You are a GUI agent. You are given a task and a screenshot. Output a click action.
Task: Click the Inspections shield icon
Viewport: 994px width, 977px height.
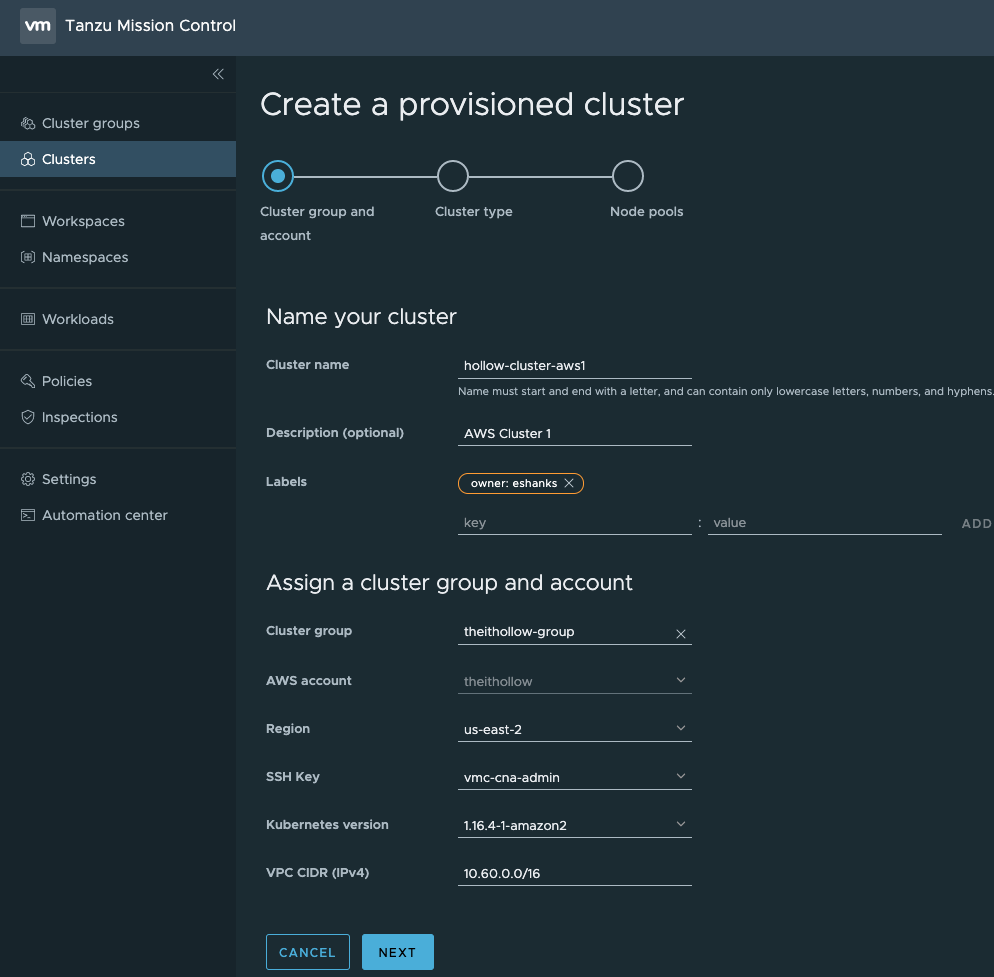tap(28, 418)
